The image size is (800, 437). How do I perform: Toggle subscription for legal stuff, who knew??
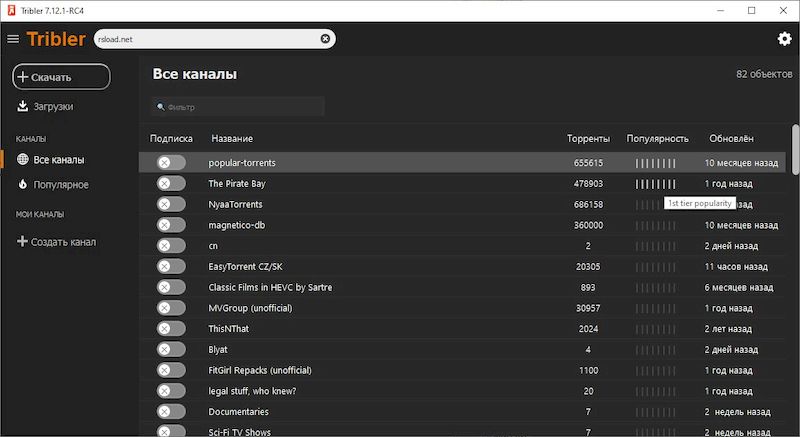(x=171, y=391)
